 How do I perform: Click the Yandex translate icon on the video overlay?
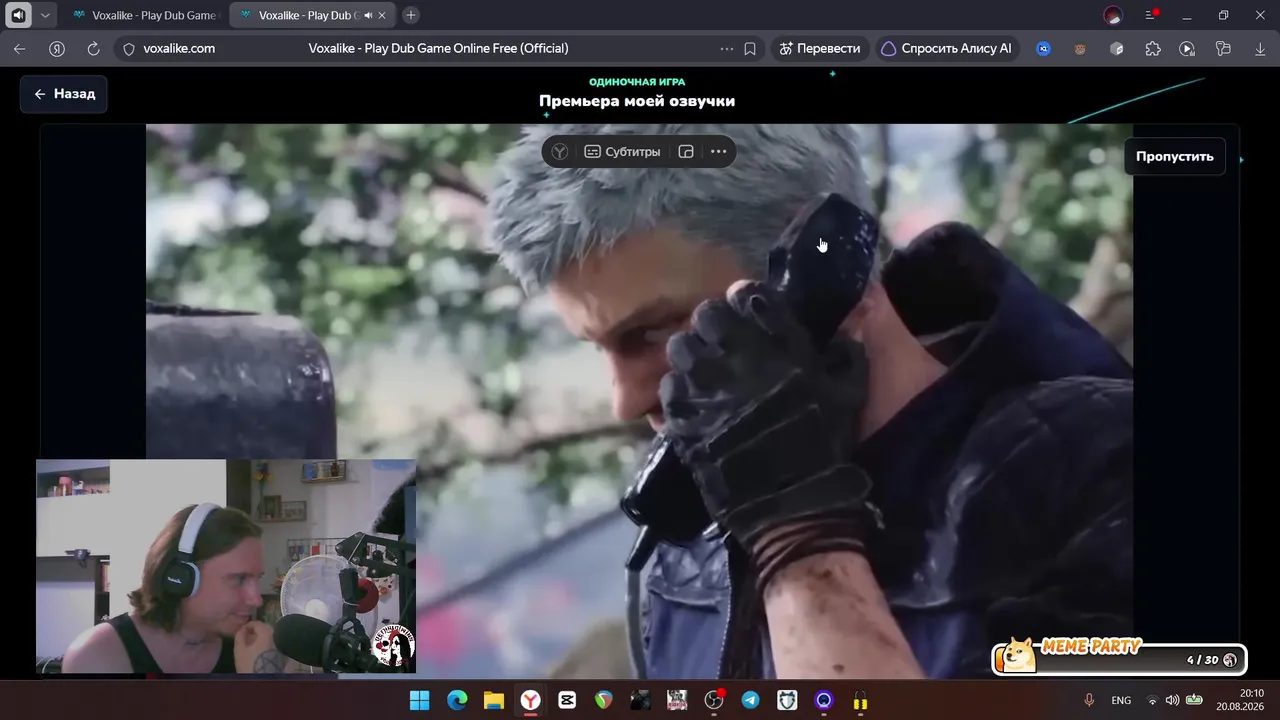(560, 152)
